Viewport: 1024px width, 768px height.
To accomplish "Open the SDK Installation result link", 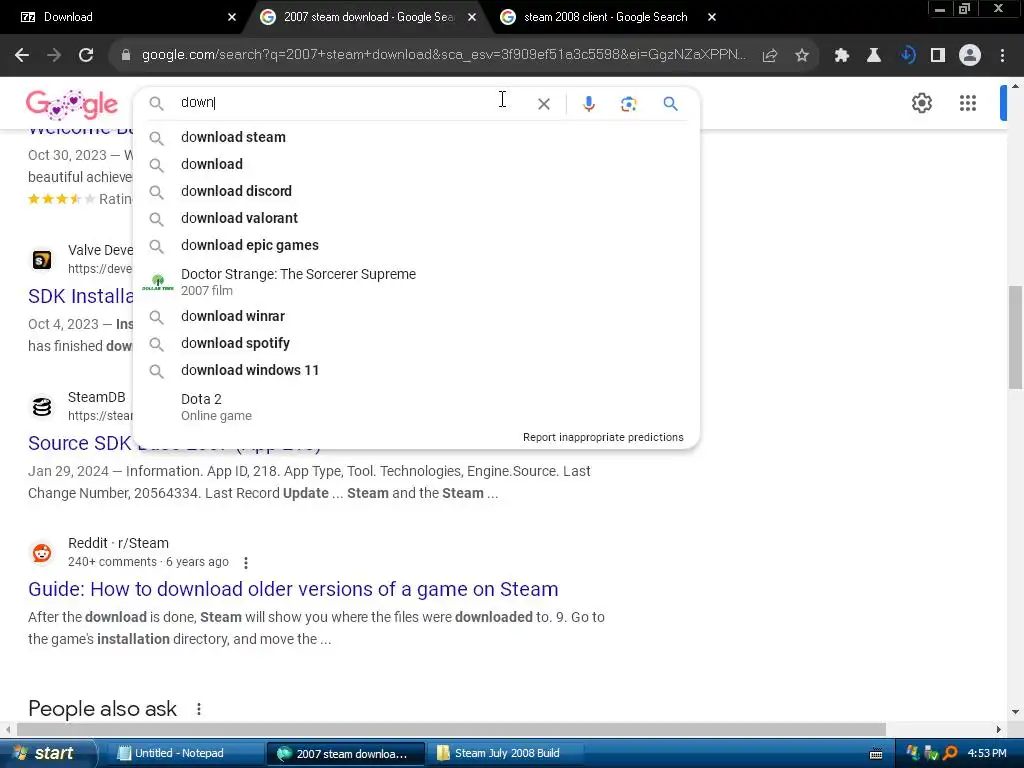I will point(80,296).
